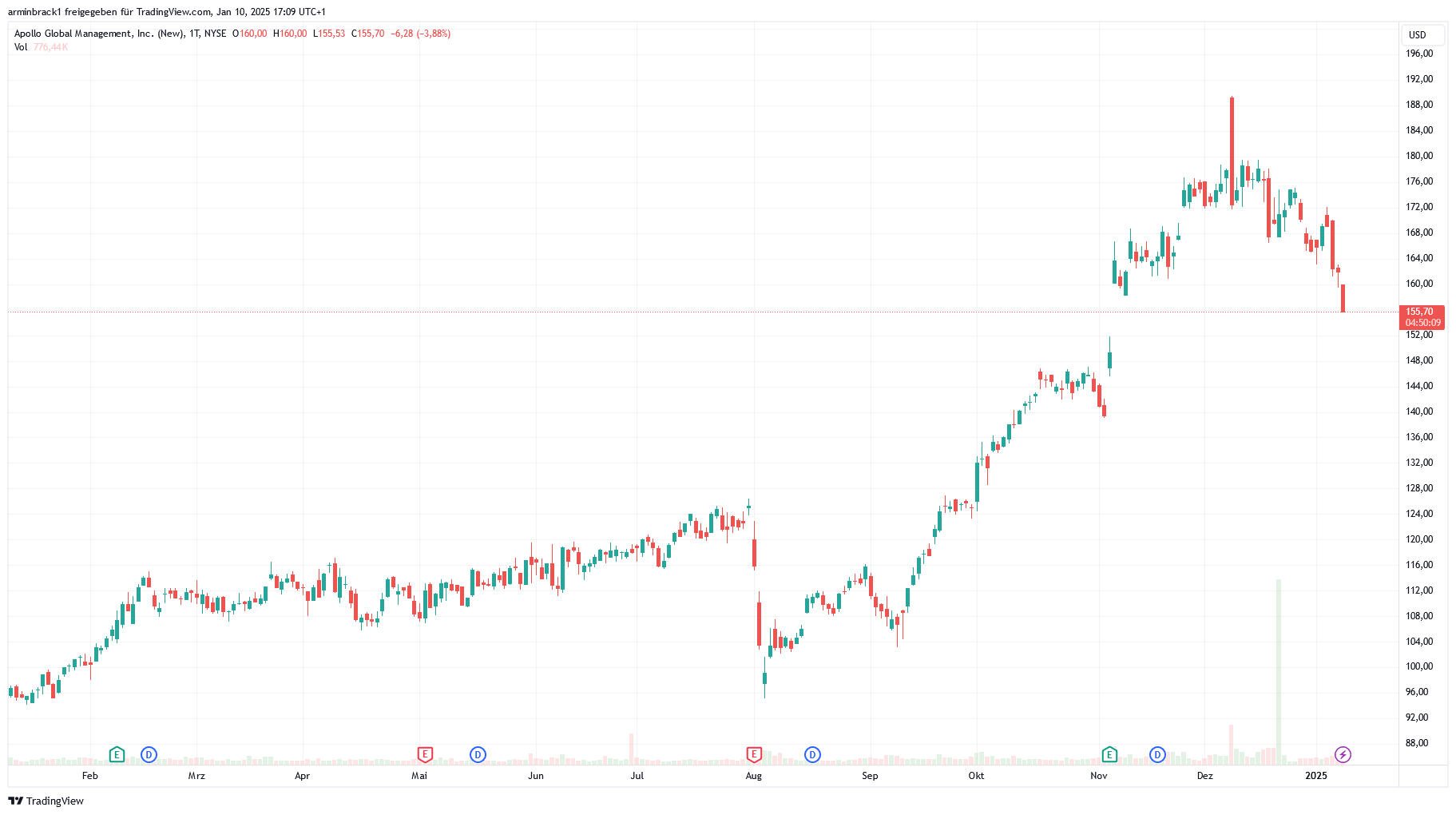Click the tall green volume spike in December

pyautogui.click(x=1279, y=671)
